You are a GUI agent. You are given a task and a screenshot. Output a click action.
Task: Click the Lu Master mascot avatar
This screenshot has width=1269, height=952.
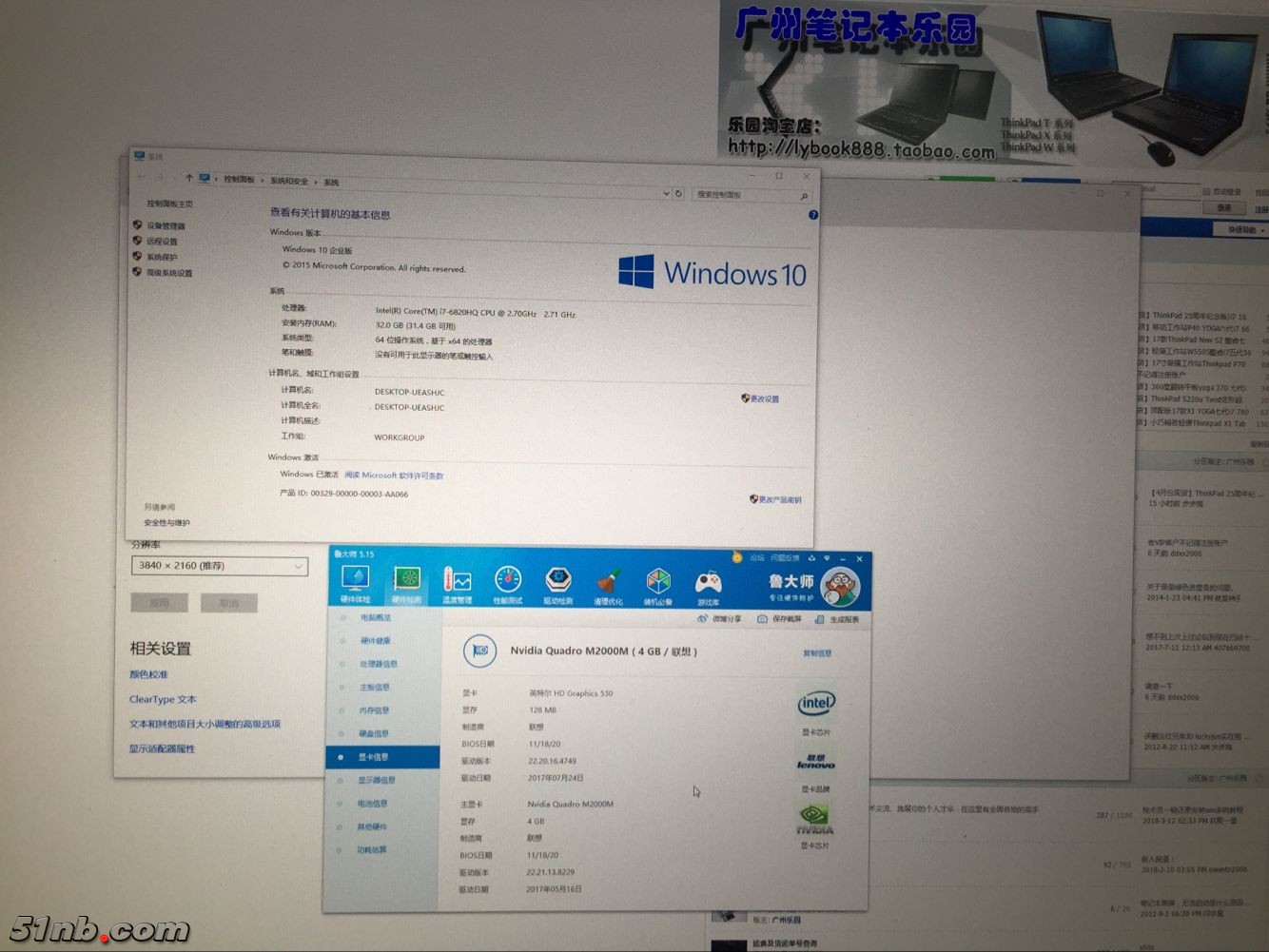(x=840, y=587)
